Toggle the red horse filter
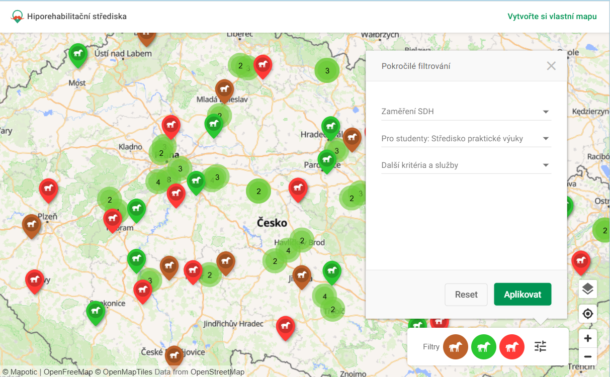 point(512,346)
